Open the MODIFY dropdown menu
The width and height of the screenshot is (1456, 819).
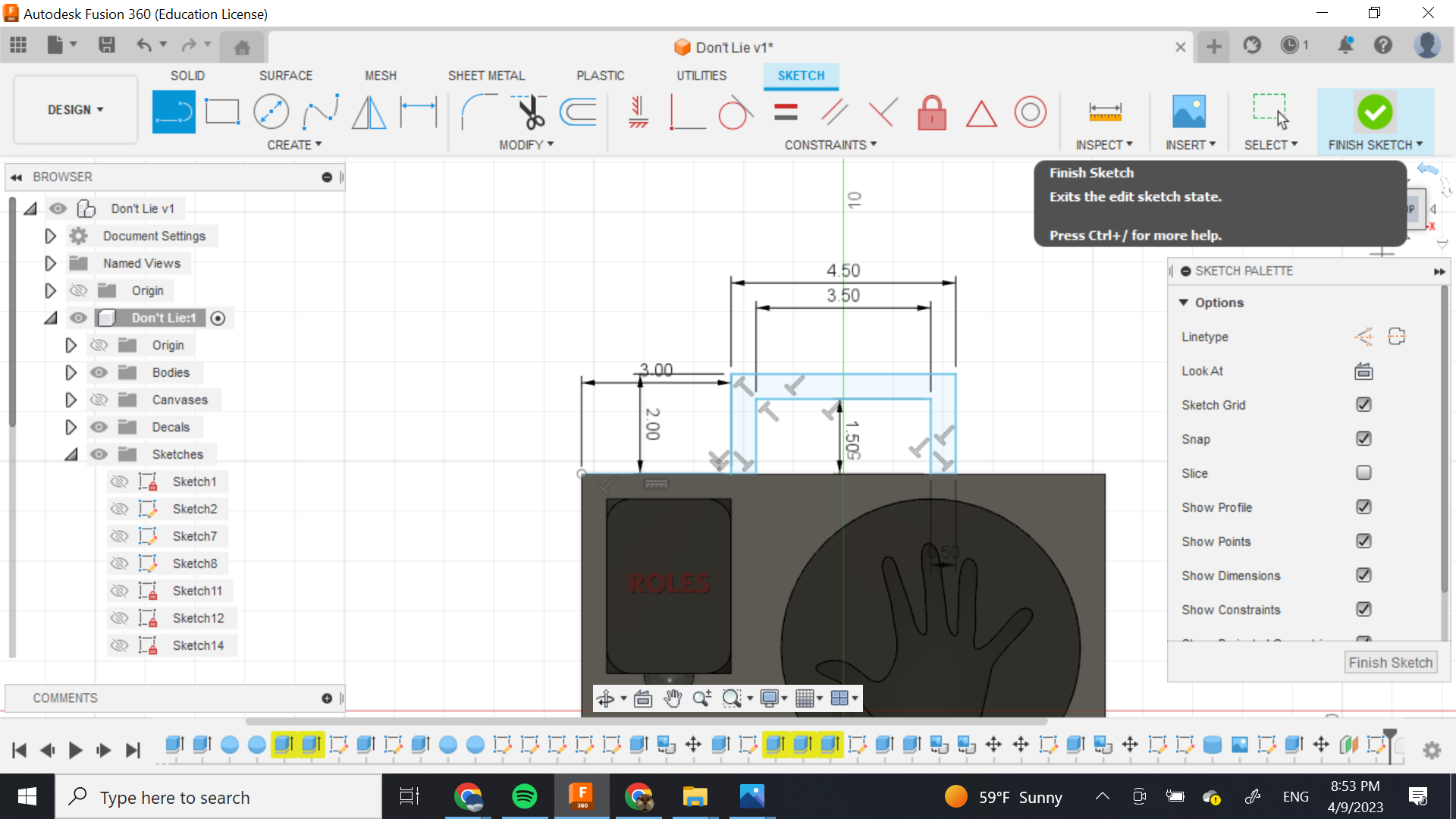526,145
